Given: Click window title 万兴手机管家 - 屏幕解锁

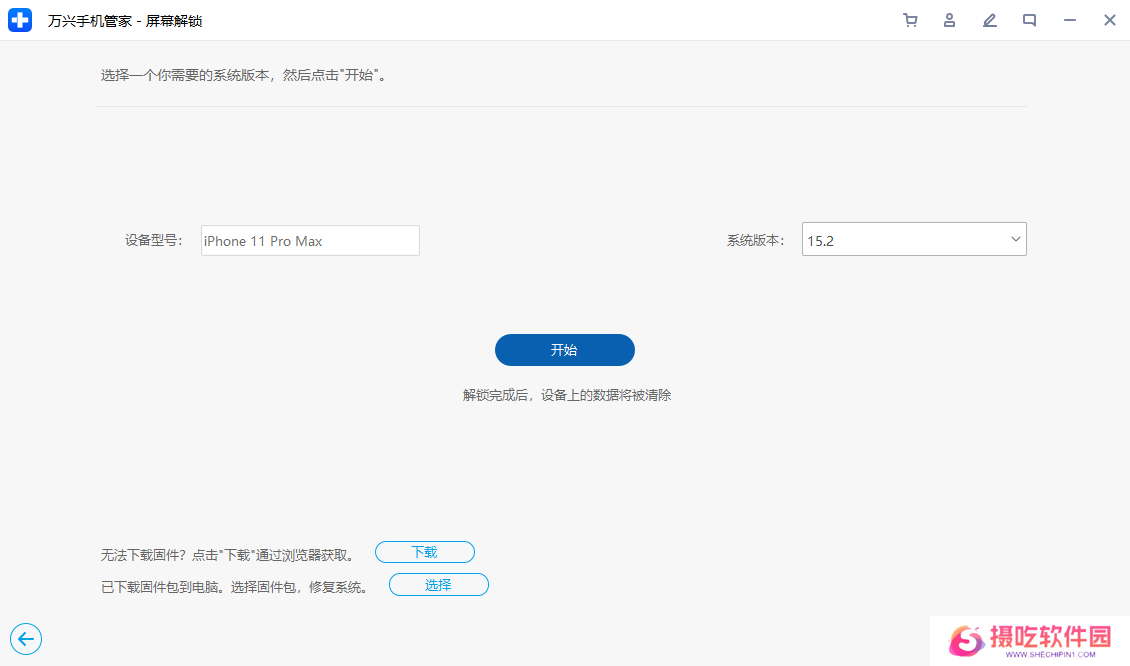Looking at the screenshot, I should 125,21.
